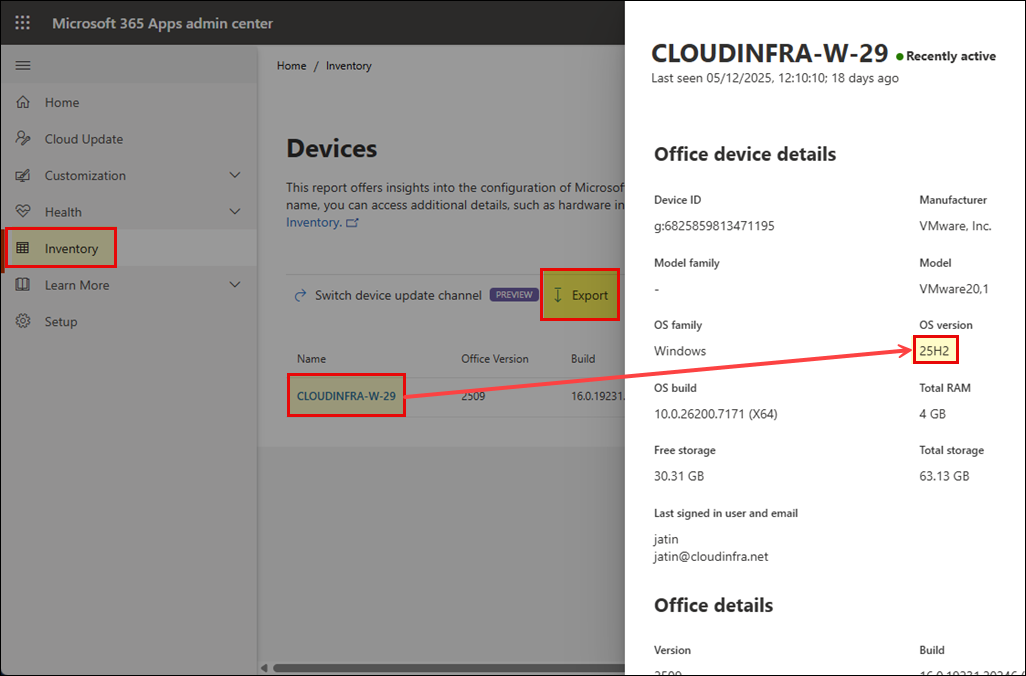Click the Setup gear icon
Viewport: 1026px width, 676px height.
pos(22,321)
